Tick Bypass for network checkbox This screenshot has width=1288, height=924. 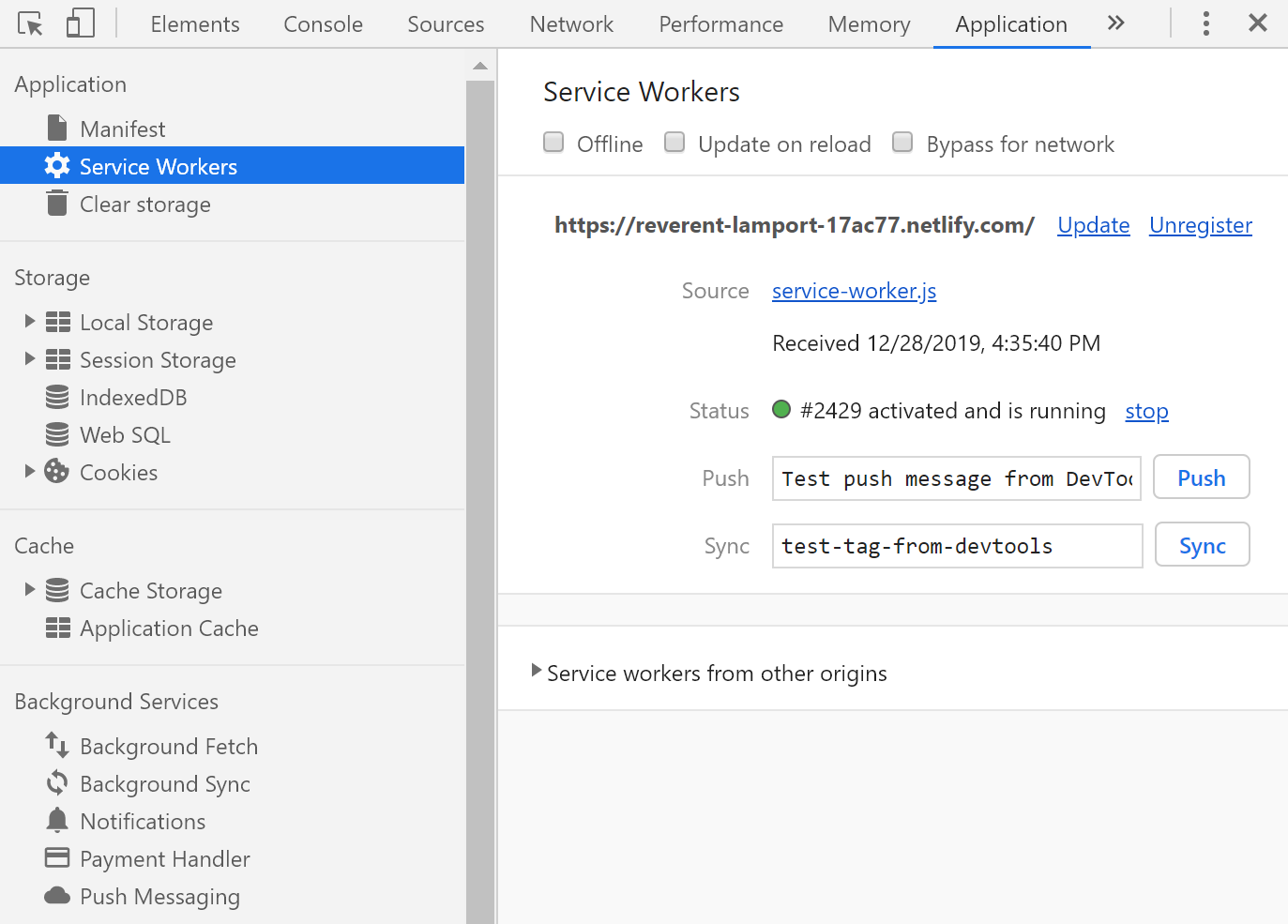pyautogui.click(x=902, y=143)
